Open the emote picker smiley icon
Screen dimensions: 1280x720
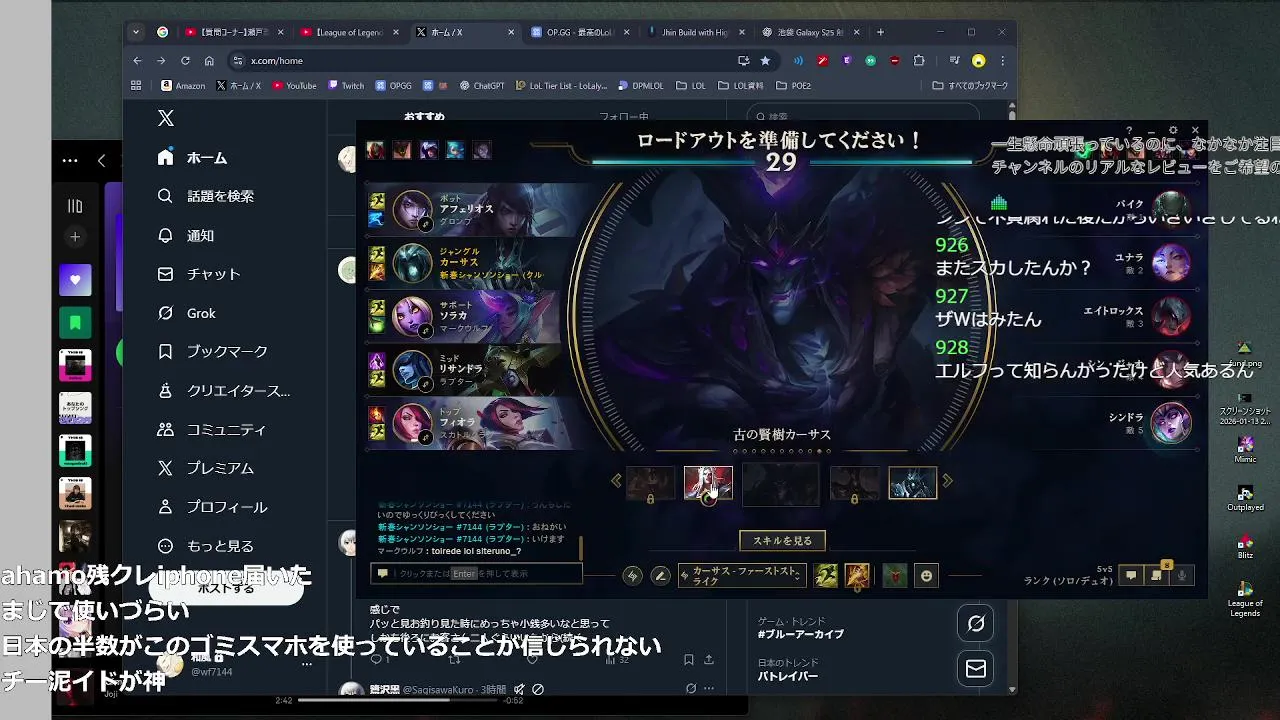click(x=927, y=576)
